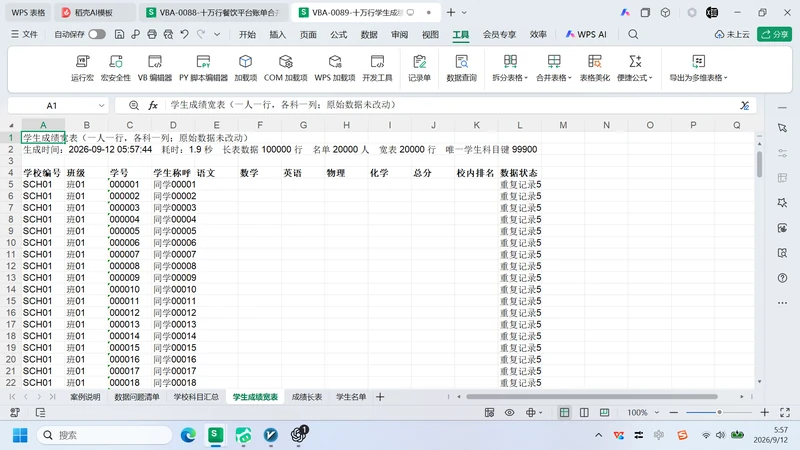Click cell containing 同学00010

174,289
